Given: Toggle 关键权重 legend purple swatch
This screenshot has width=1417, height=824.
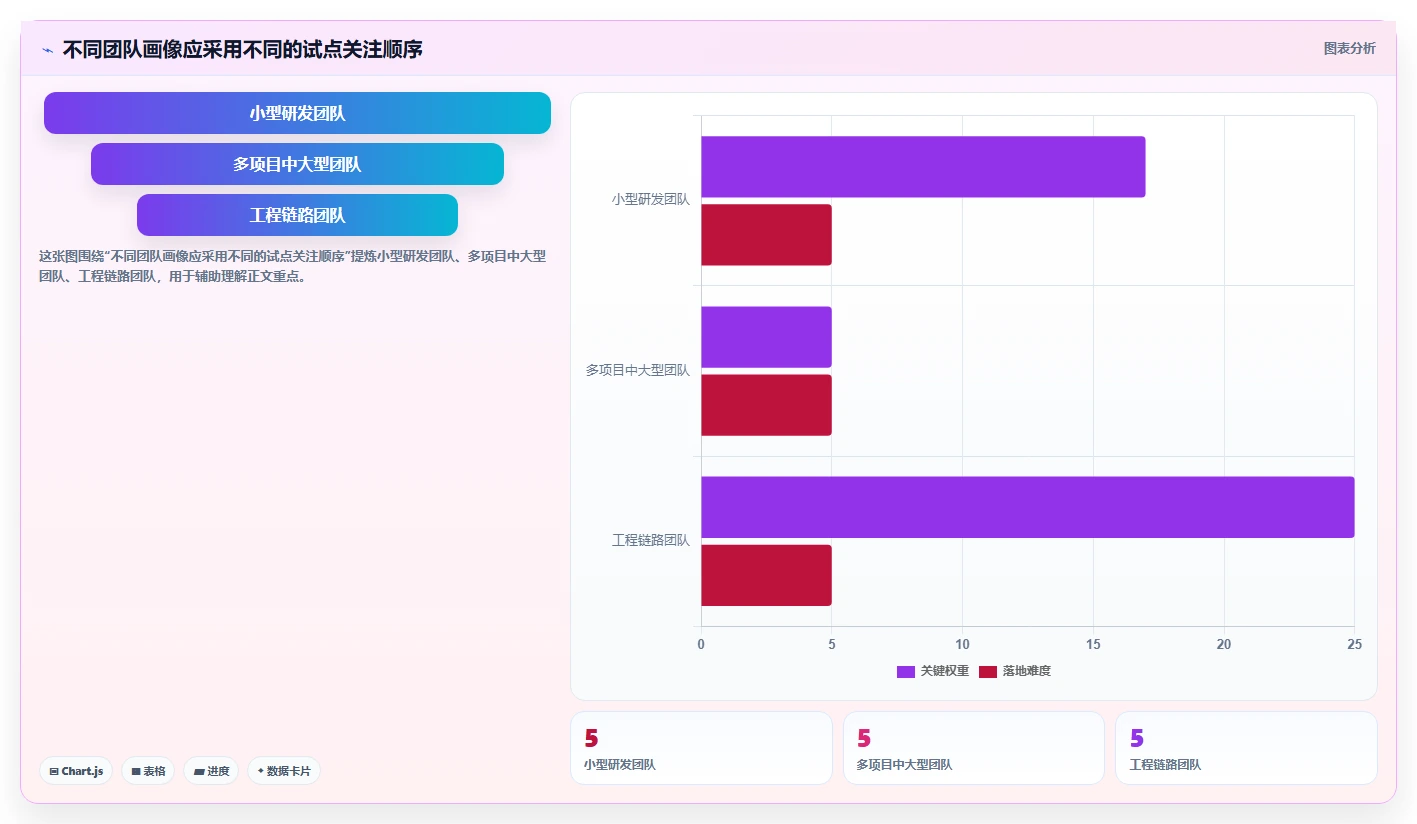Looking at the screenshot, I should pyautogui.click(x=906, y=671).
